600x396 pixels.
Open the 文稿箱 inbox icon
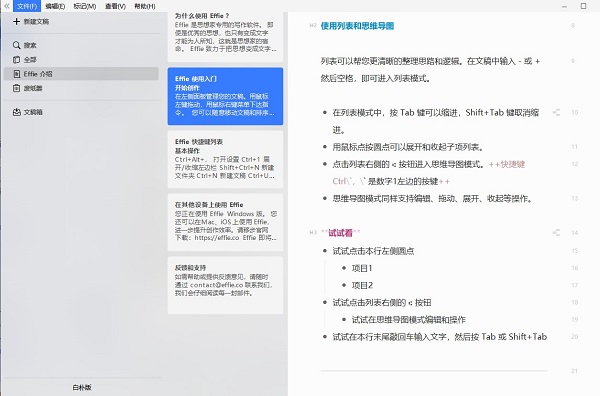tap(16, 112)
